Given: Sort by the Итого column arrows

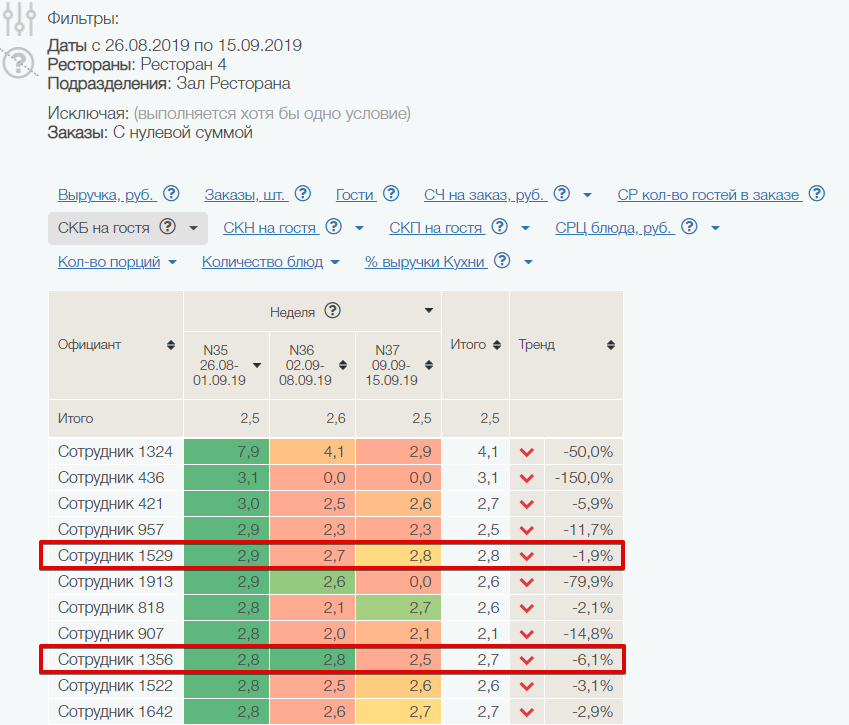Looking at the screenshot, I should tap(496, 345).
